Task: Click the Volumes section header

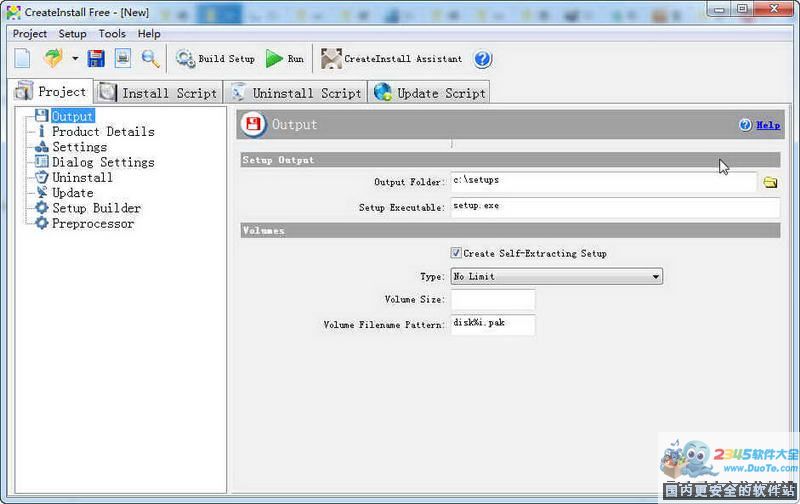Action: pos(510,230)
